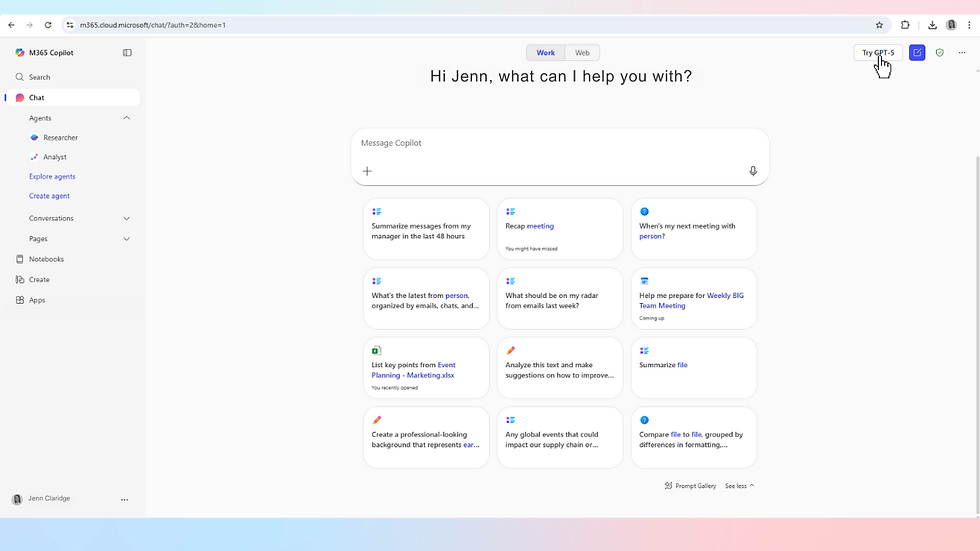
Task: Open the Explore agents link
Action: (x=52, y=176)
